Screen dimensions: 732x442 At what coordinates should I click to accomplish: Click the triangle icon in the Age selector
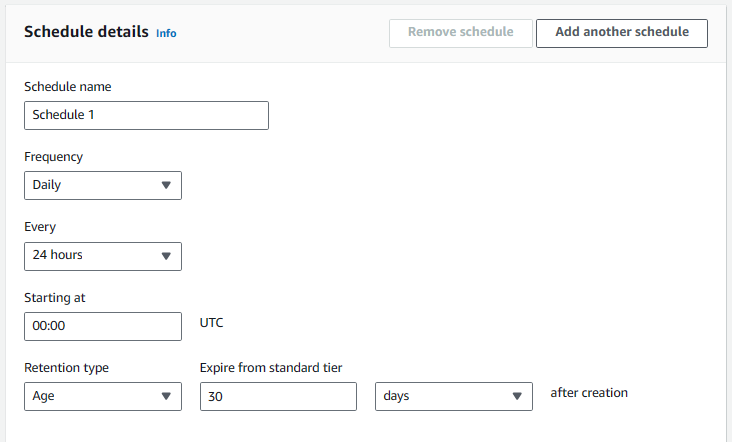tap(166, 396)
